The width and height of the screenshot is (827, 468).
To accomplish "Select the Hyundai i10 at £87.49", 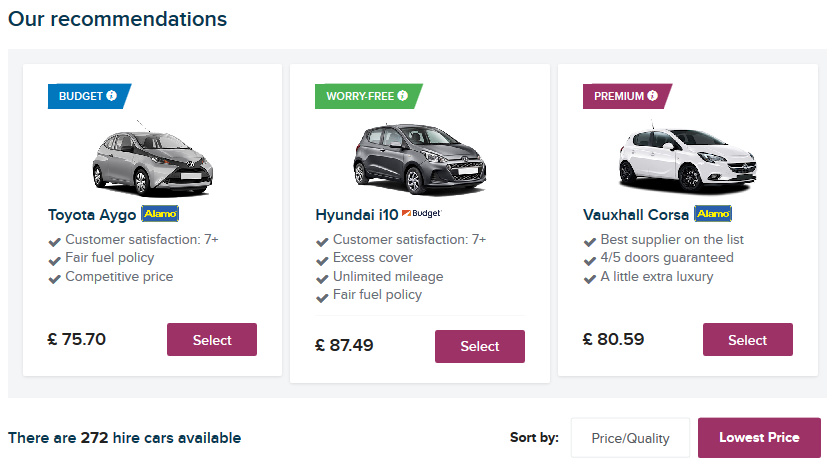I will (x=480, y=346).
